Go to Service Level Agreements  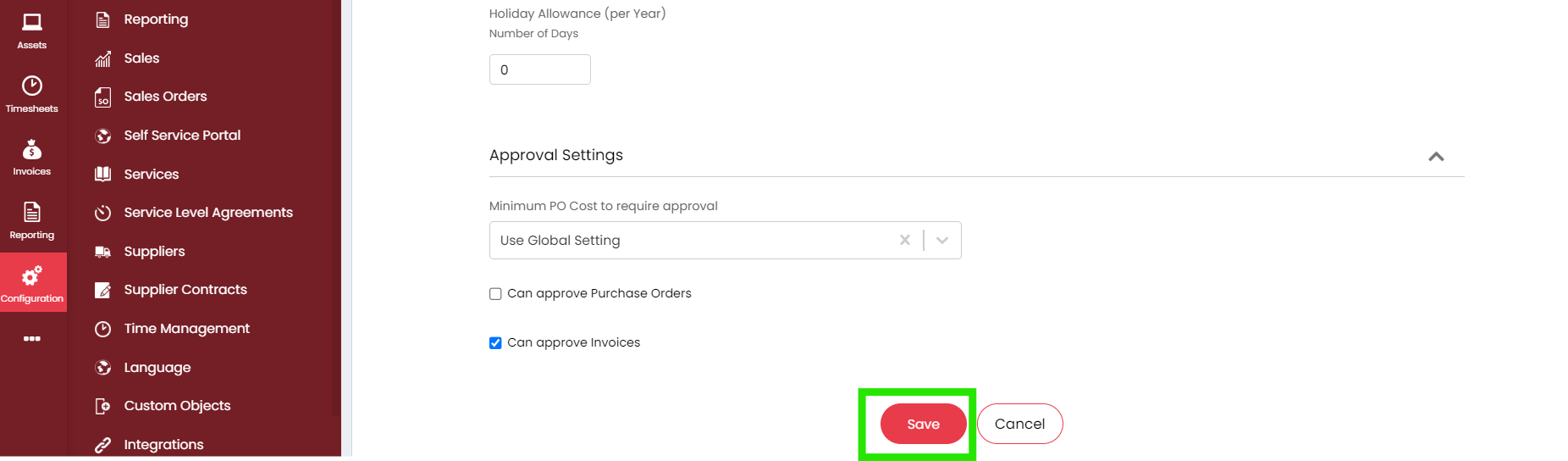click(x=208, y=213)
